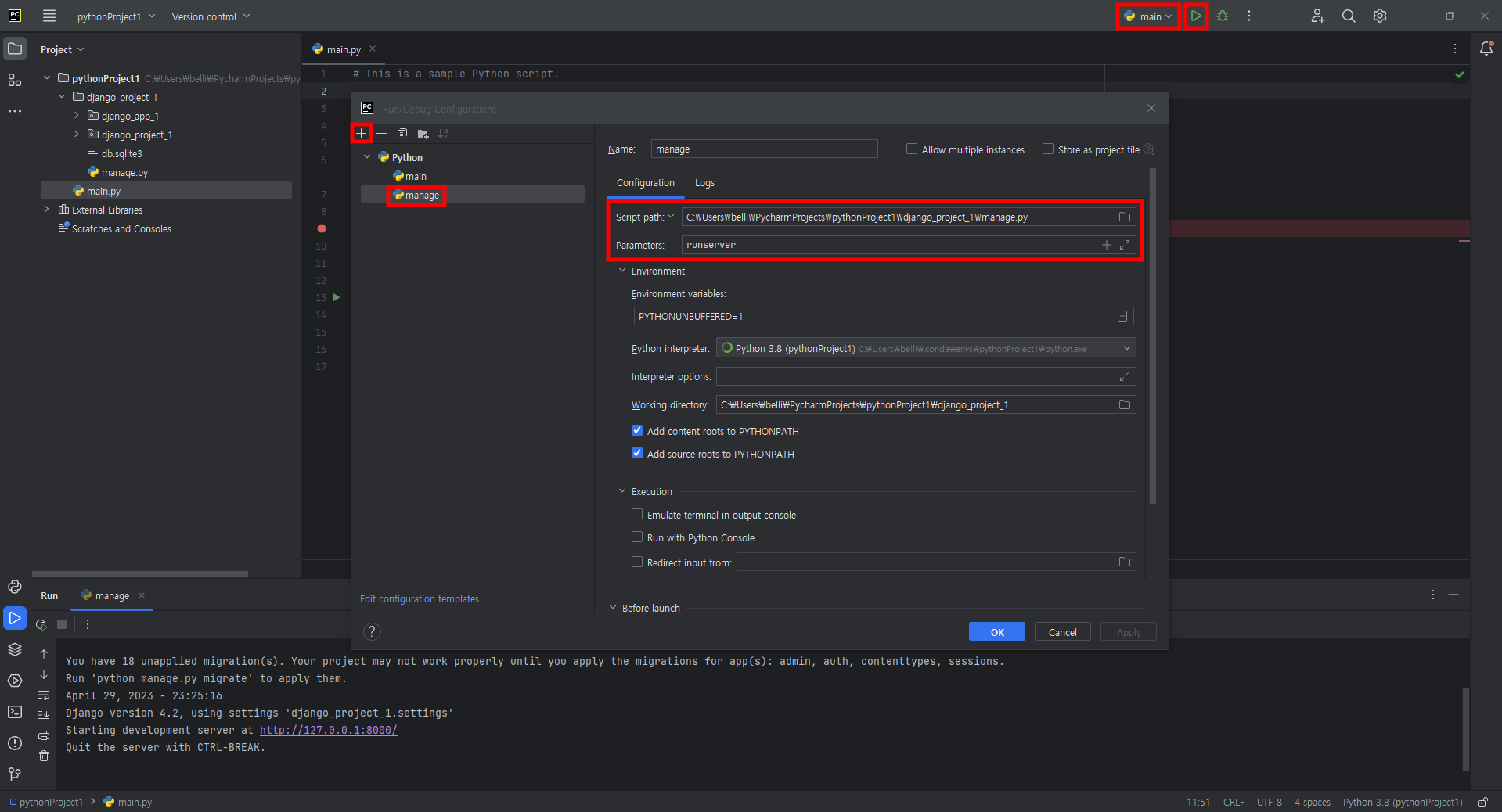
Task: Open the Terminal tool window icon
Action: coord(15,712)
